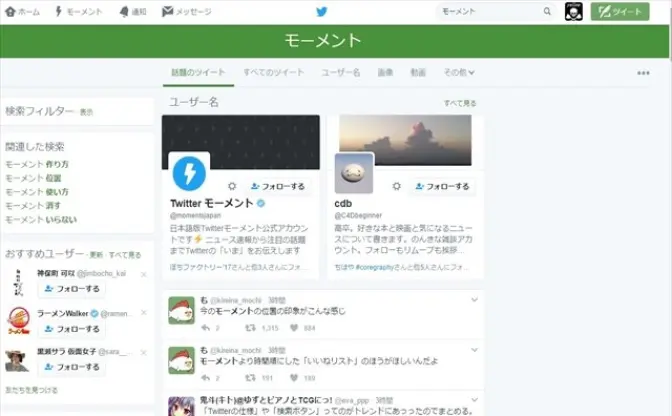Dismiss ラーメンWalker suggestion

tap(144, 313)
